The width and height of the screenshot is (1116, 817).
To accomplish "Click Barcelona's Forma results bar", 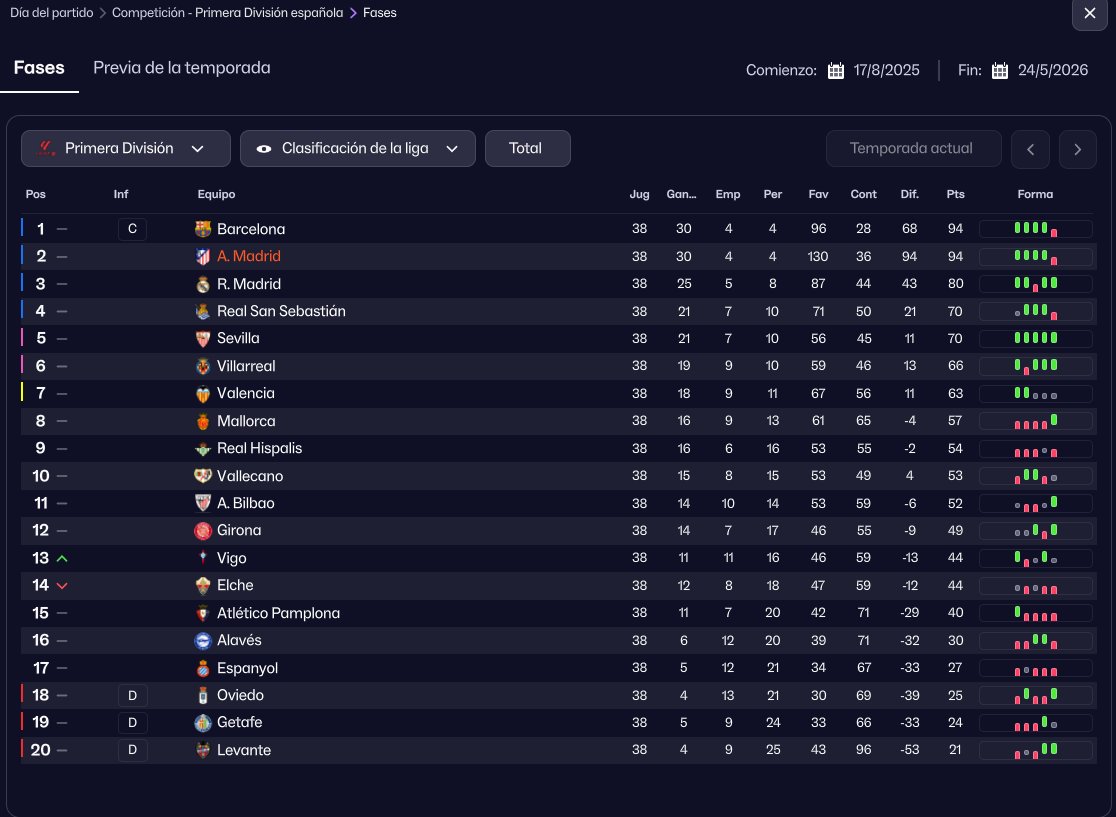I will point(1035,229).
